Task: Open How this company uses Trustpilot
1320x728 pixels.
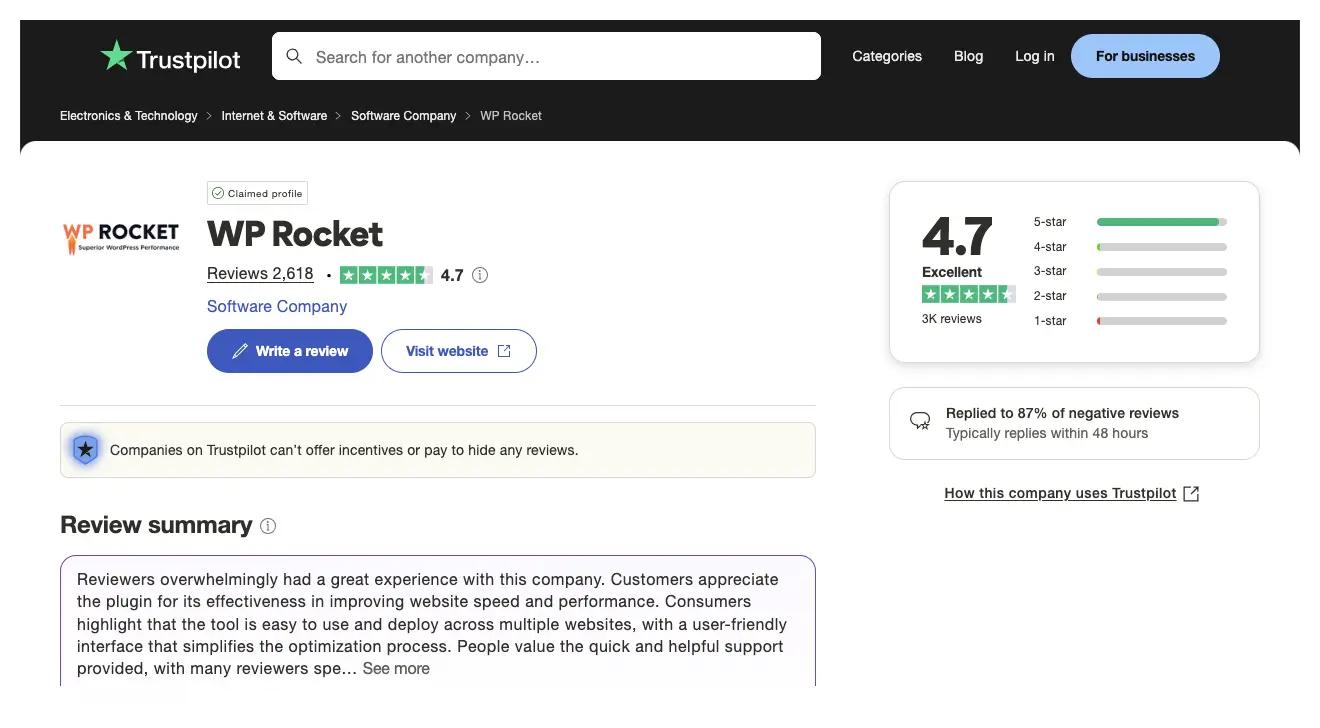Action: pyautogui.click(x=1059, y=493)
